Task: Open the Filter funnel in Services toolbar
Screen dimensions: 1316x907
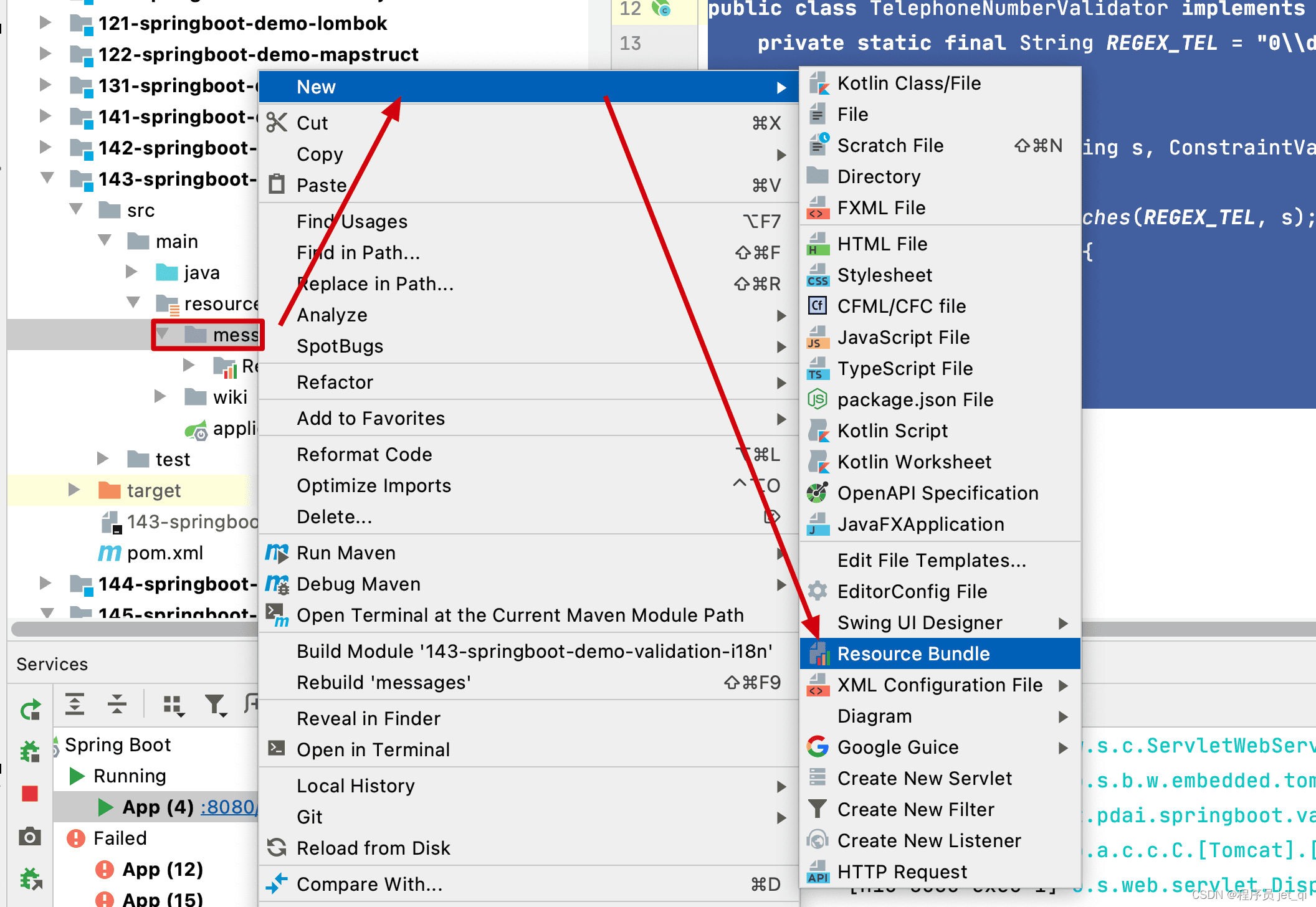Action: click(x=215, y=705)
